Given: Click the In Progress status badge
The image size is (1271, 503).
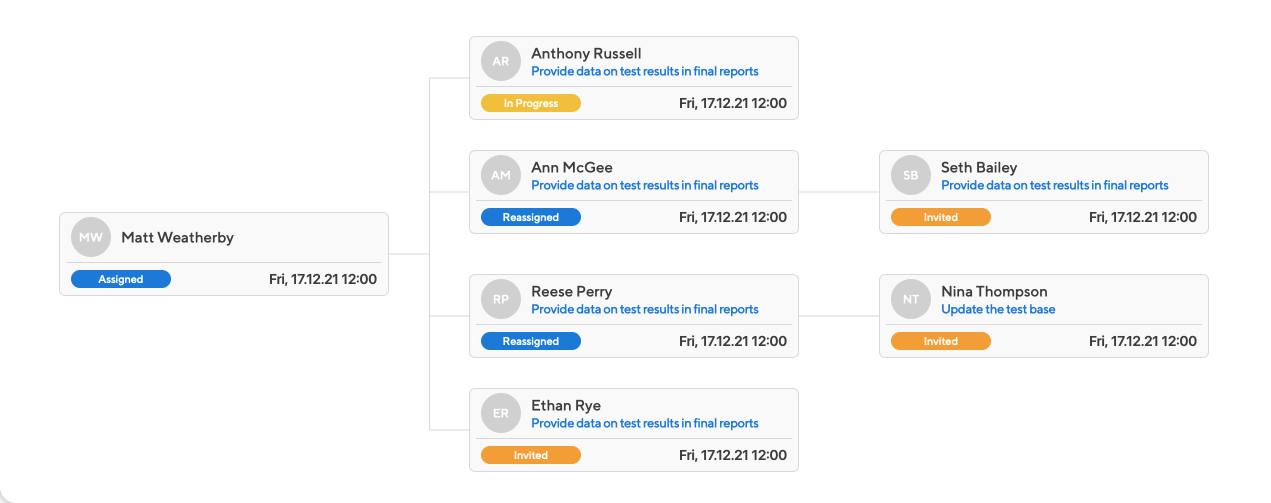Looking at the screenshot, I should point(531,103).
